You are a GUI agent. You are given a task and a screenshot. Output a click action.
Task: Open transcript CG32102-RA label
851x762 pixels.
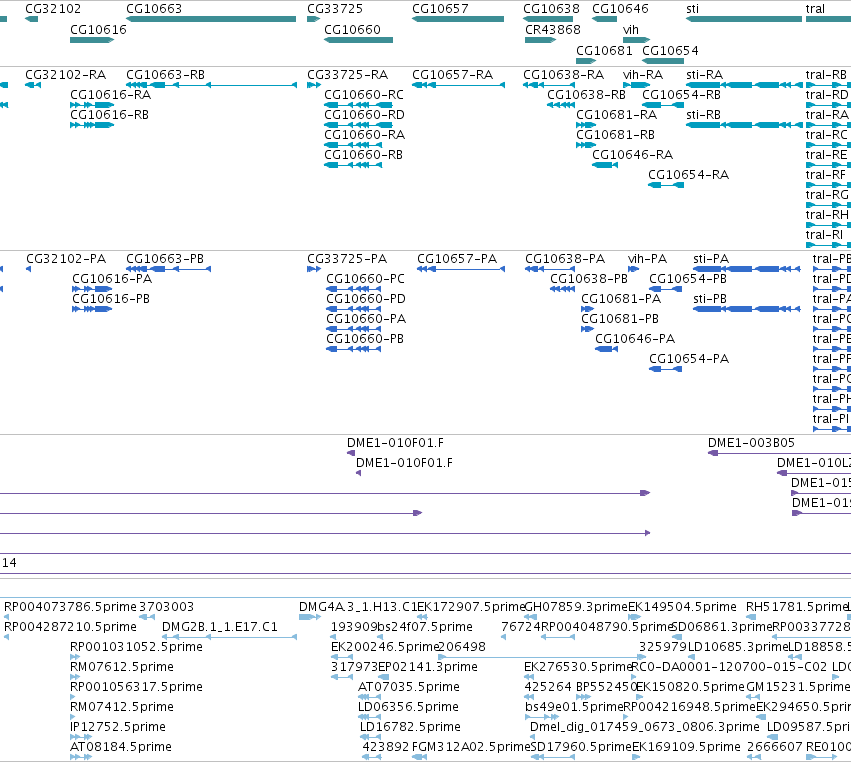pyautogui.click(x=66, y=75)
